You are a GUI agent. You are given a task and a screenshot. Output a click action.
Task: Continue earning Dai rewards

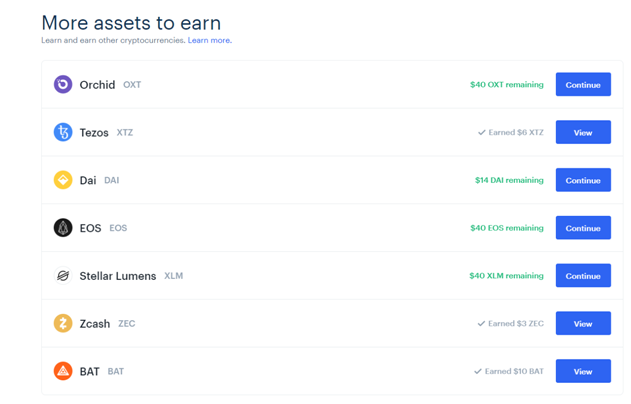pos(583,180)
